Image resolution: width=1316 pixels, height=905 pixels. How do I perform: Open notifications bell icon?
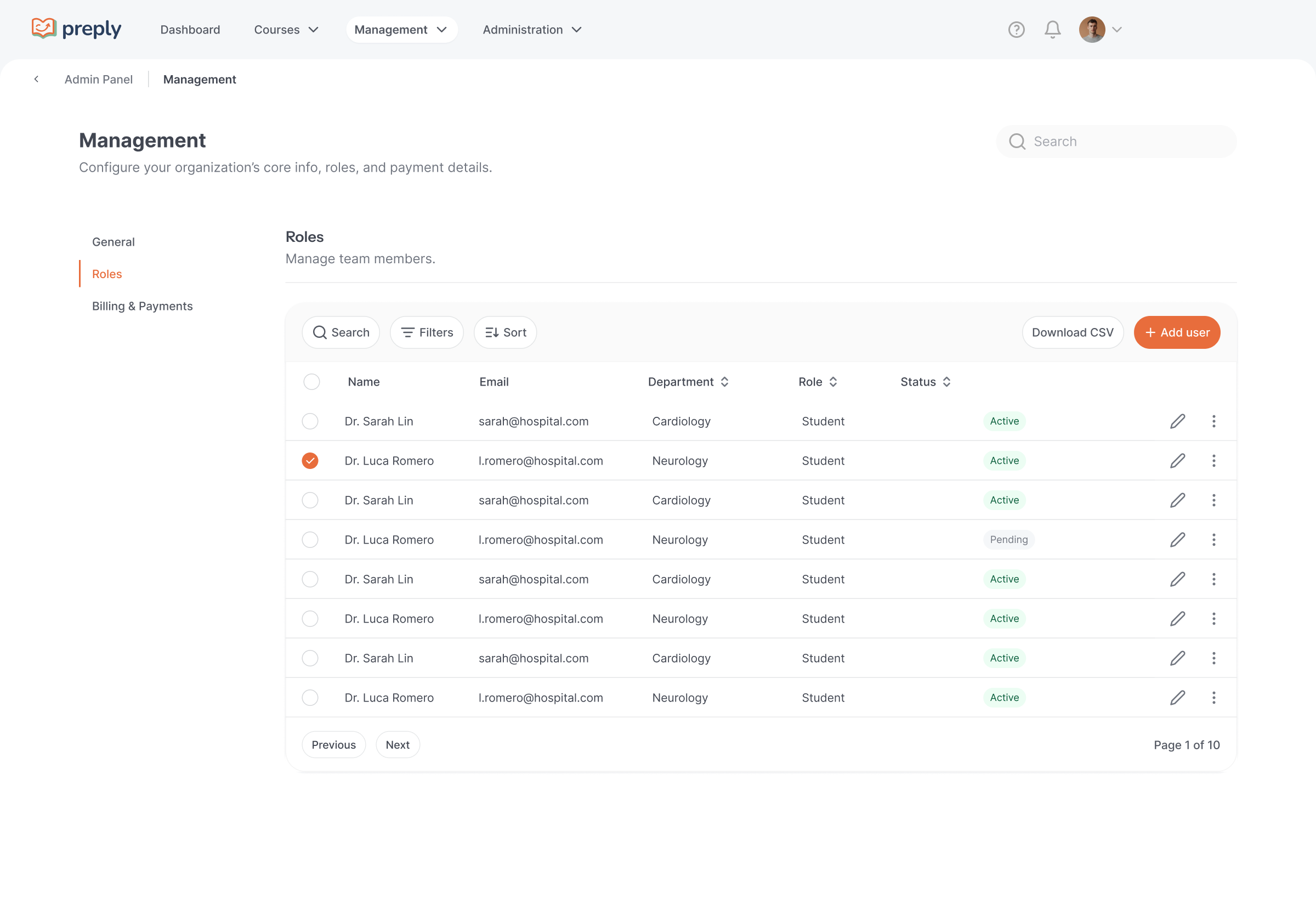[x=1052, y=30]
